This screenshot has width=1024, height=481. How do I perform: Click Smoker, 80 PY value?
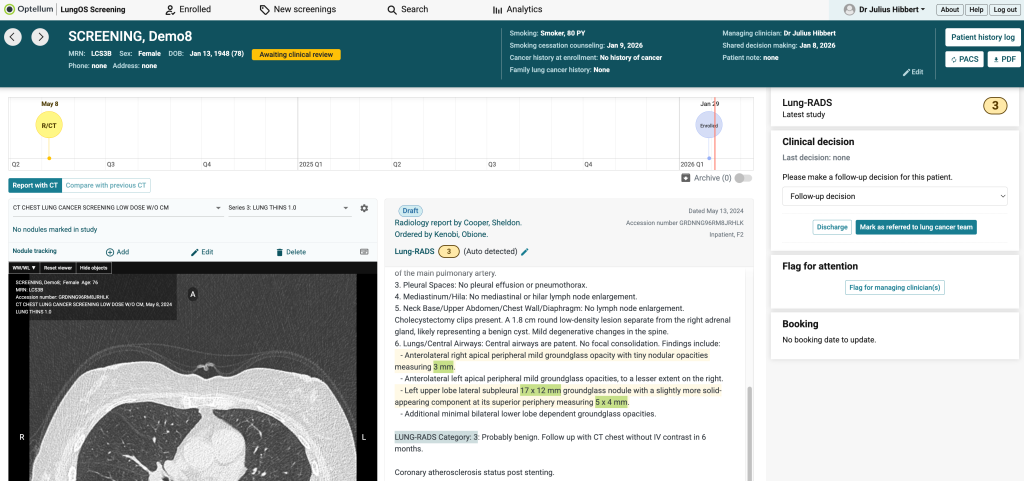click(x=564, y=33)
